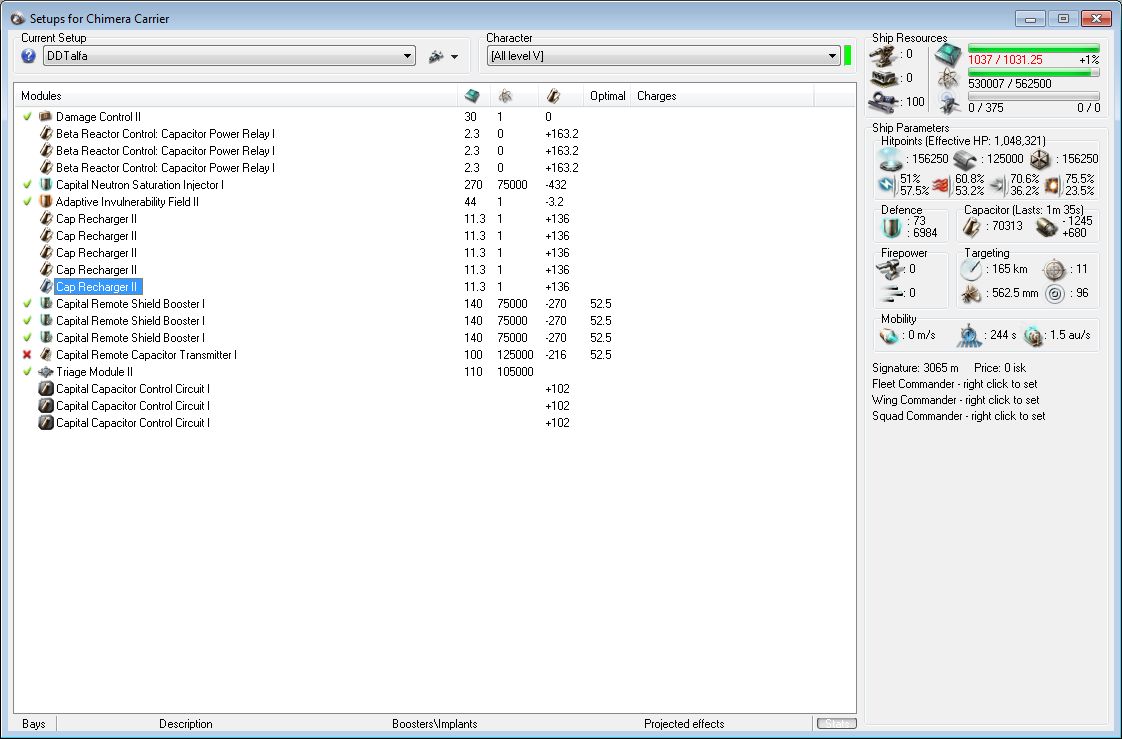Click the Signature: 3065 m text

click(915, 368)
